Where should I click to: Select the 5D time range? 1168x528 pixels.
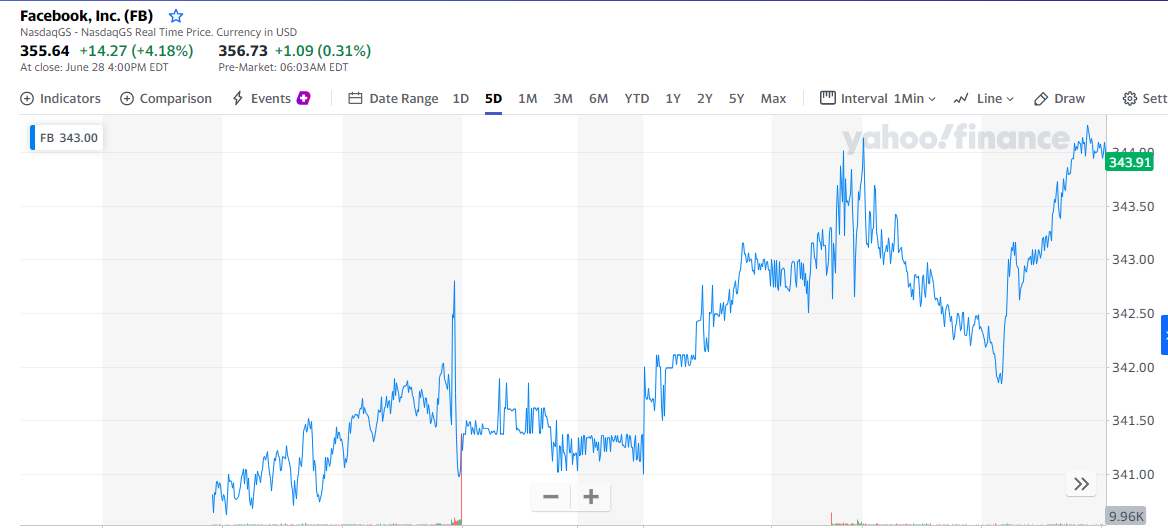coord(493,98)
